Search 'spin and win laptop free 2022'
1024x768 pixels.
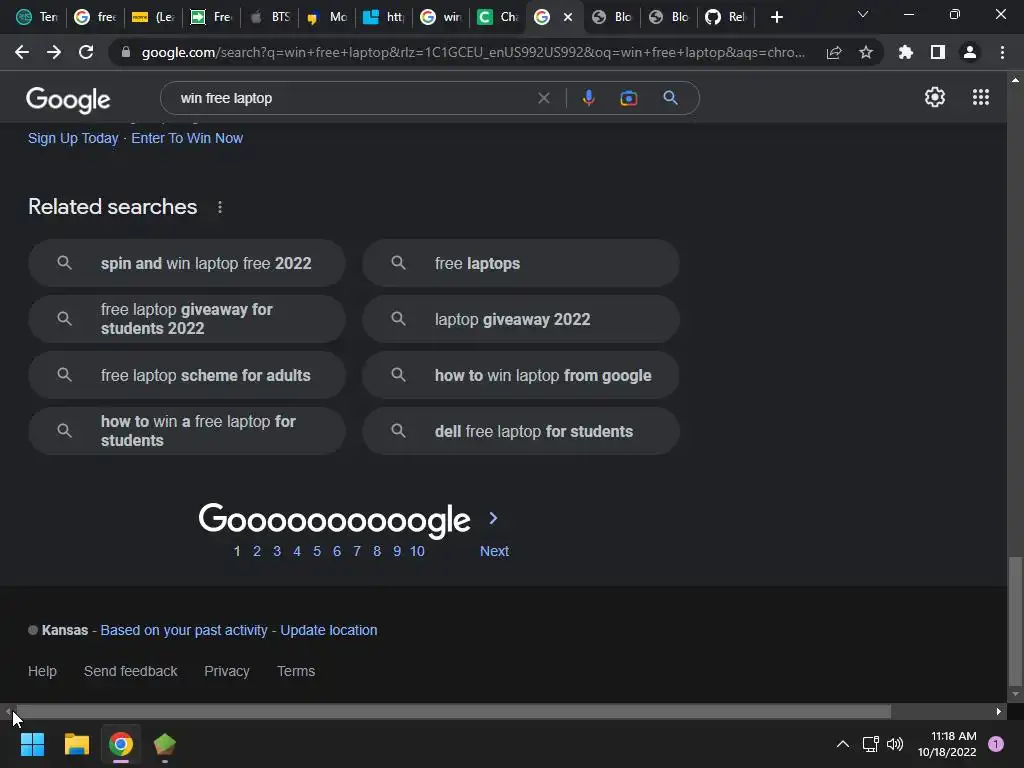coord(187,263)
